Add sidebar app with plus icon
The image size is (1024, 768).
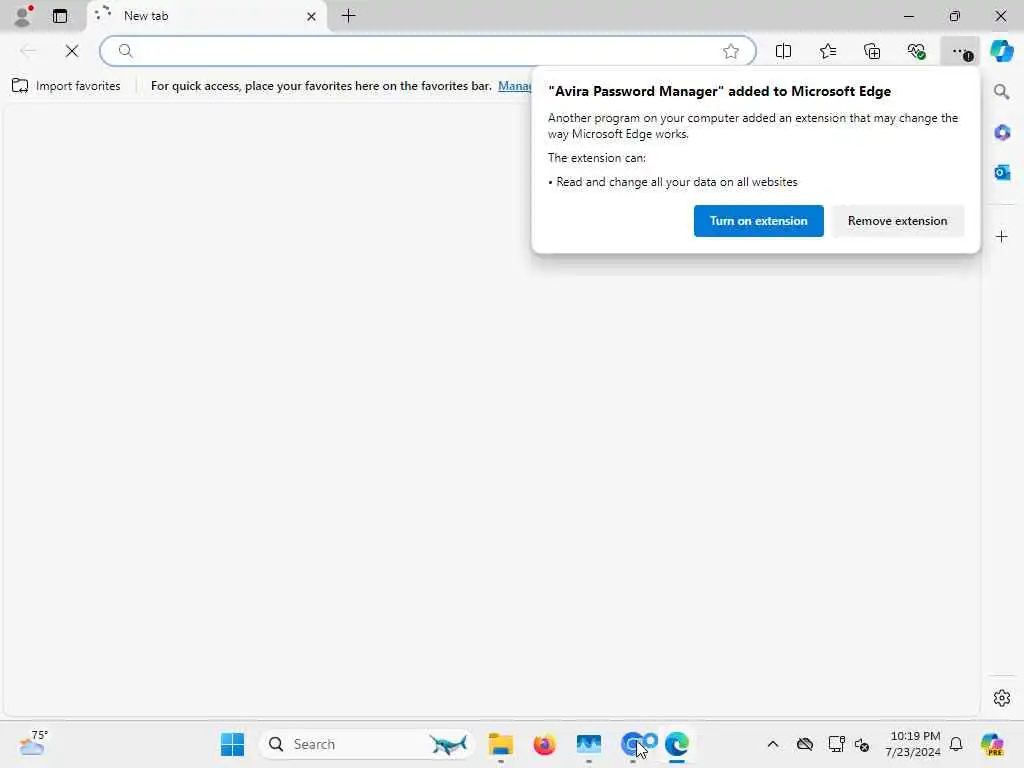(1002, 236)
